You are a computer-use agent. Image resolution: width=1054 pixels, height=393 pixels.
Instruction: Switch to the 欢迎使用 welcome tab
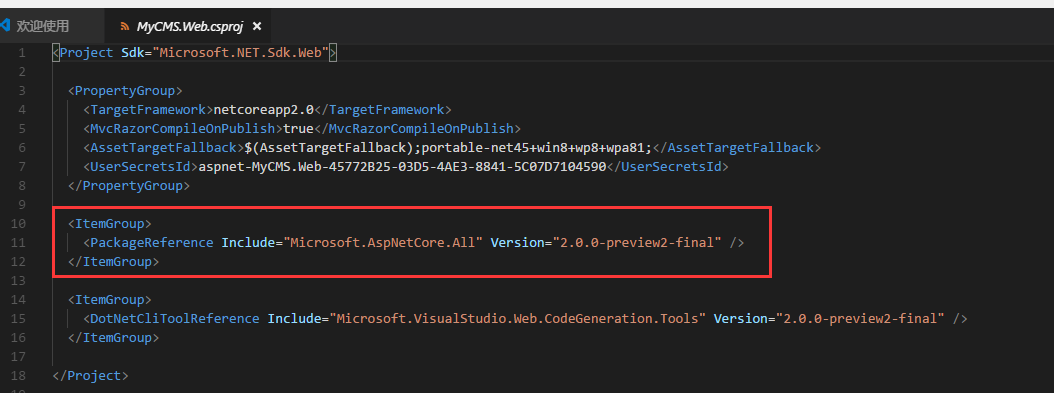tap(43, 26)
